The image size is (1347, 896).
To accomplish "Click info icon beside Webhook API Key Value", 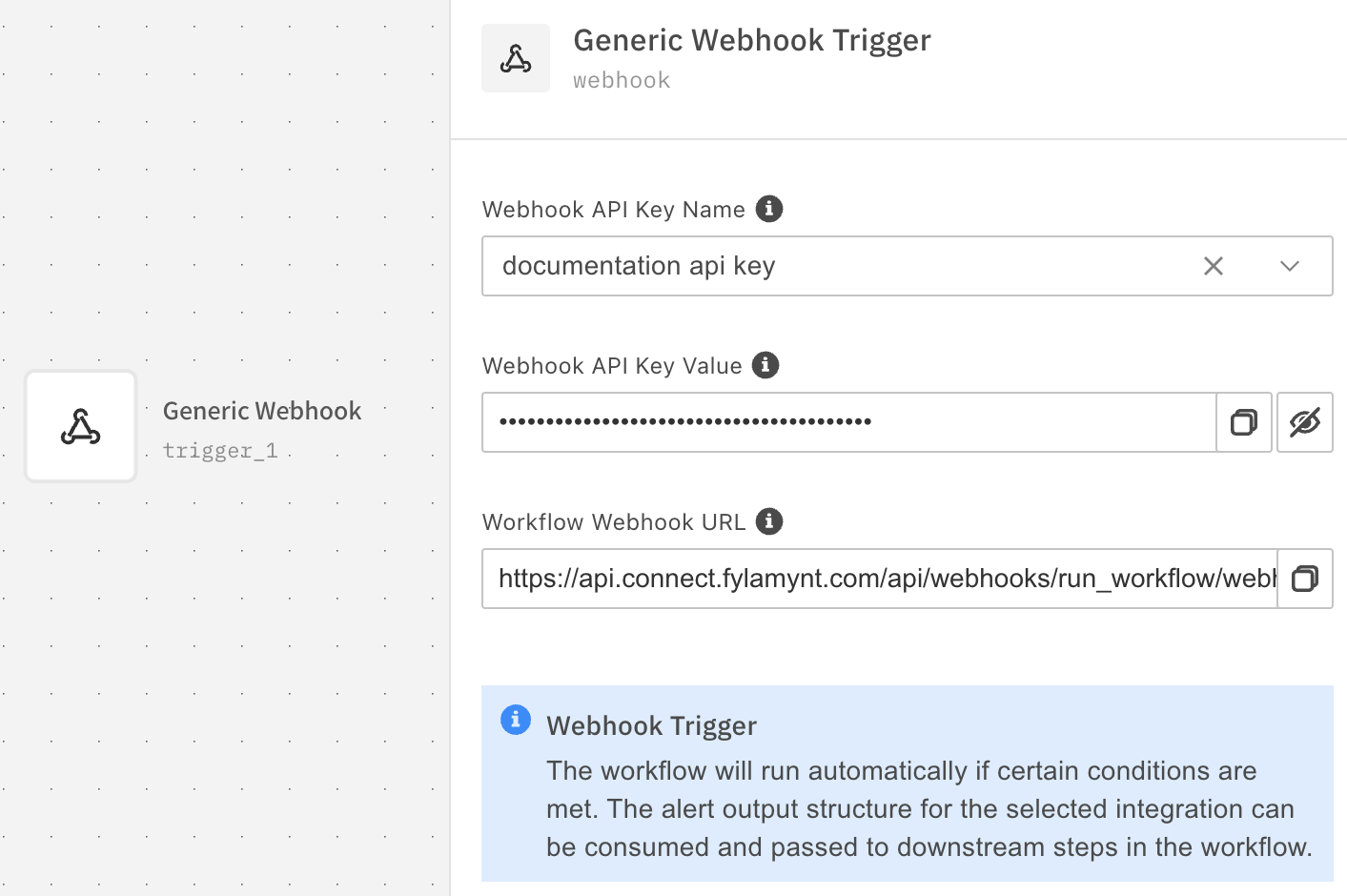I will point(765,365).
